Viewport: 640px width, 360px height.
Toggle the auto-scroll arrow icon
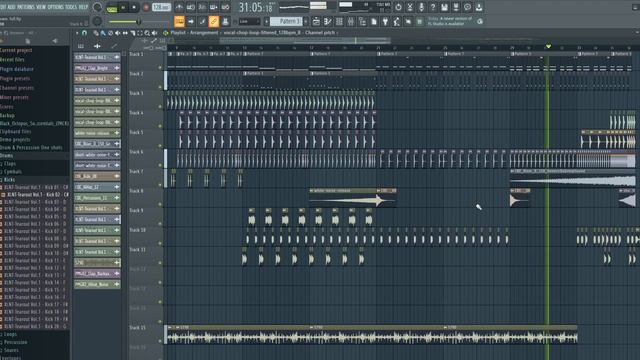pos(191,21)
